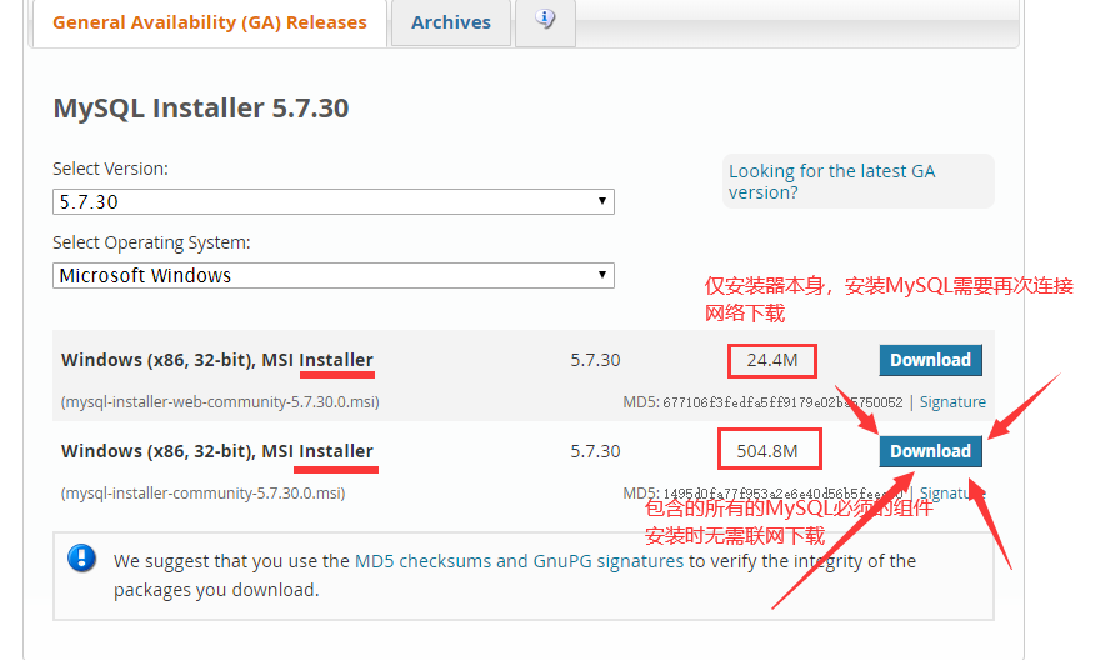The width and height of the screenshot is (1095, 660).
Task: Open the Signature link for mysql-installer-community-5.7.30.0.msi
Action: [x=953, y=493]
